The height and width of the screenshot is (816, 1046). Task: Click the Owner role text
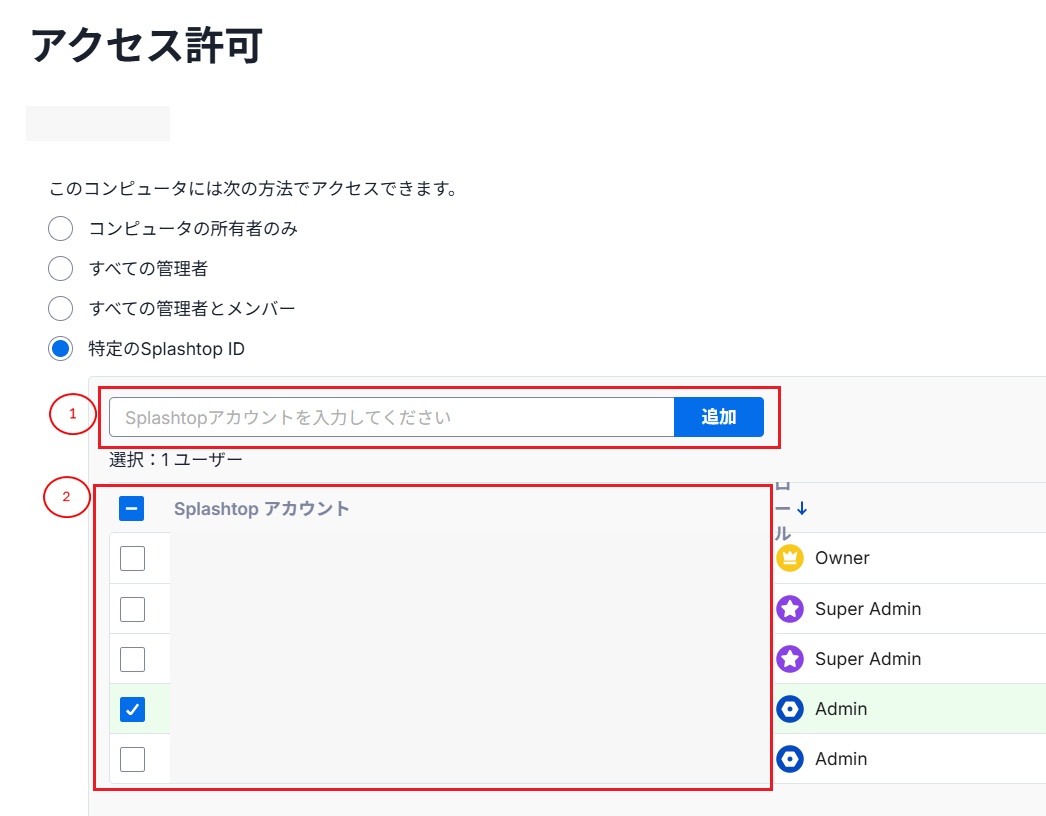(842, 558)
